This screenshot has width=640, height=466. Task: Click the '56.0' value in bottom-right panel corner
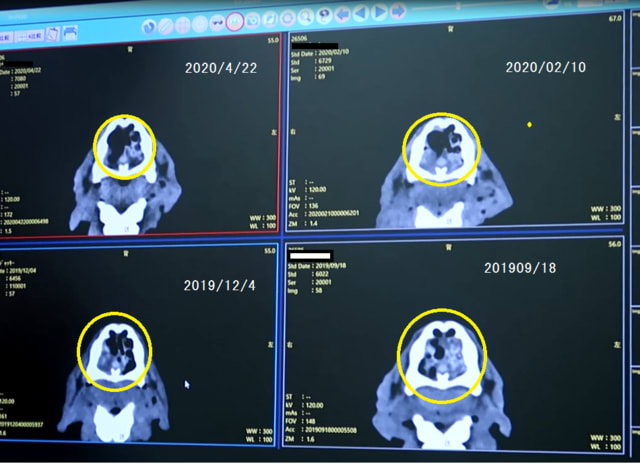coord(614,244)
